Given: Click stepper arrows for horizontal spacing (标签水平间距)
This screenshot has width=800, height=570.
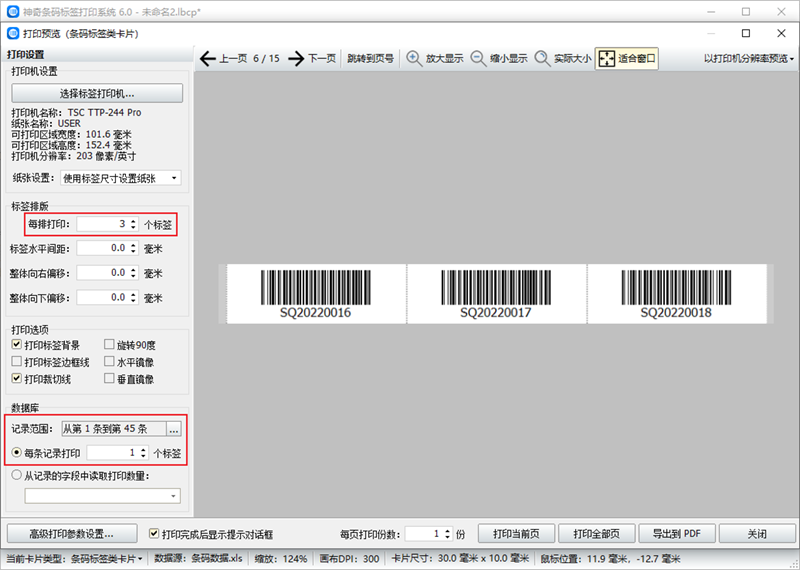Looking at the screenshot, I should tap(133, 249).
